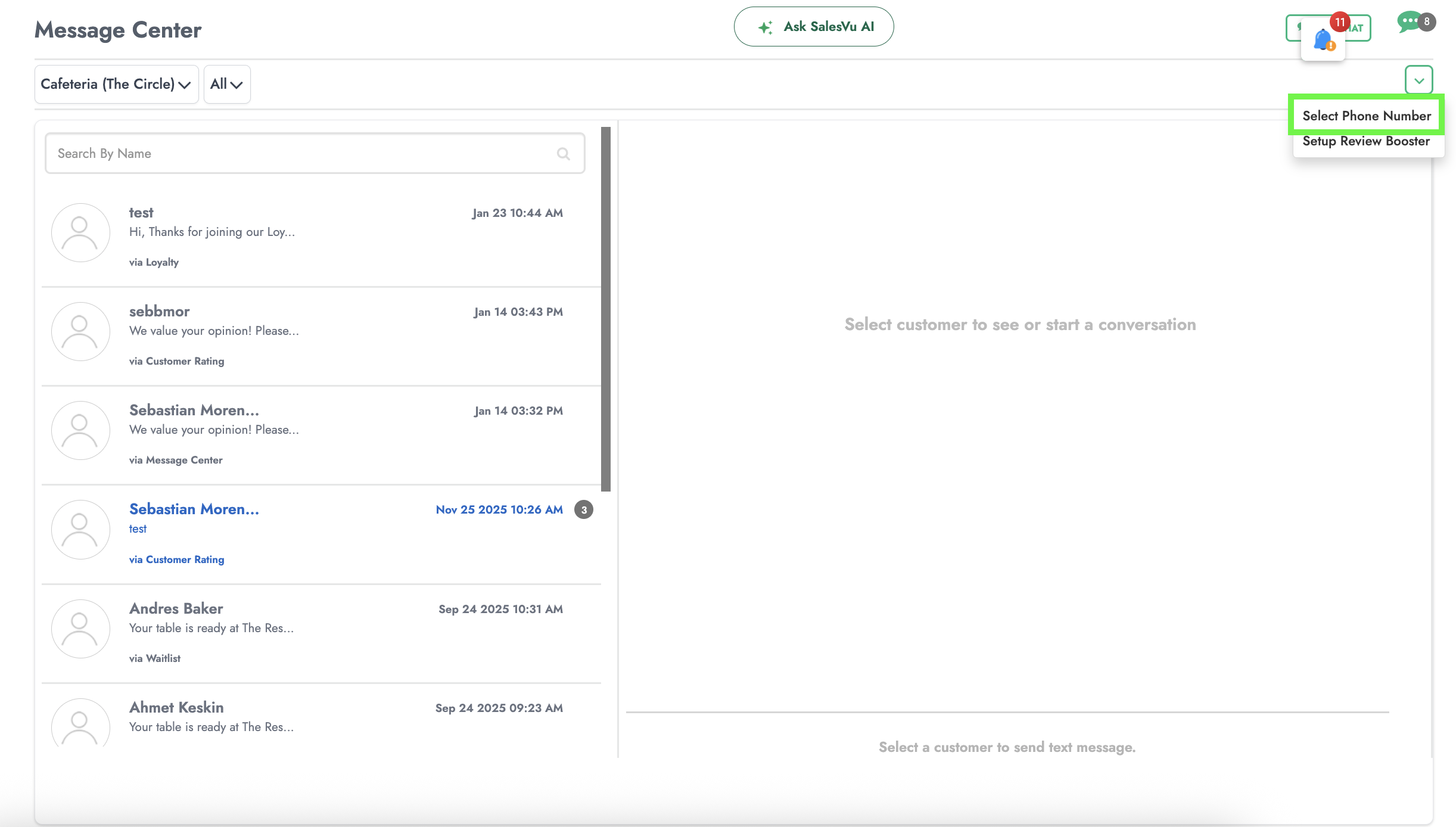This screenshot has width=1456, height=827.
Task: Click the notification bell icon
Action: coord(1323,40)
